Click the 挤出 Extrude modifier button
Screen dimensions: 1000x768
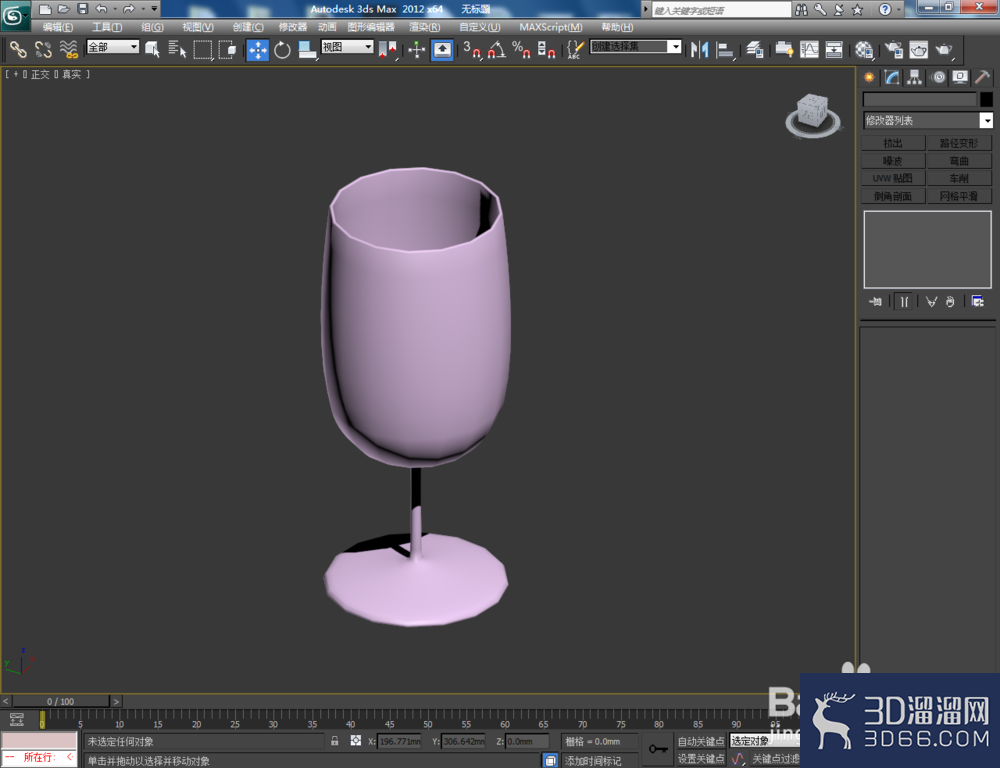tap(893, 143)
